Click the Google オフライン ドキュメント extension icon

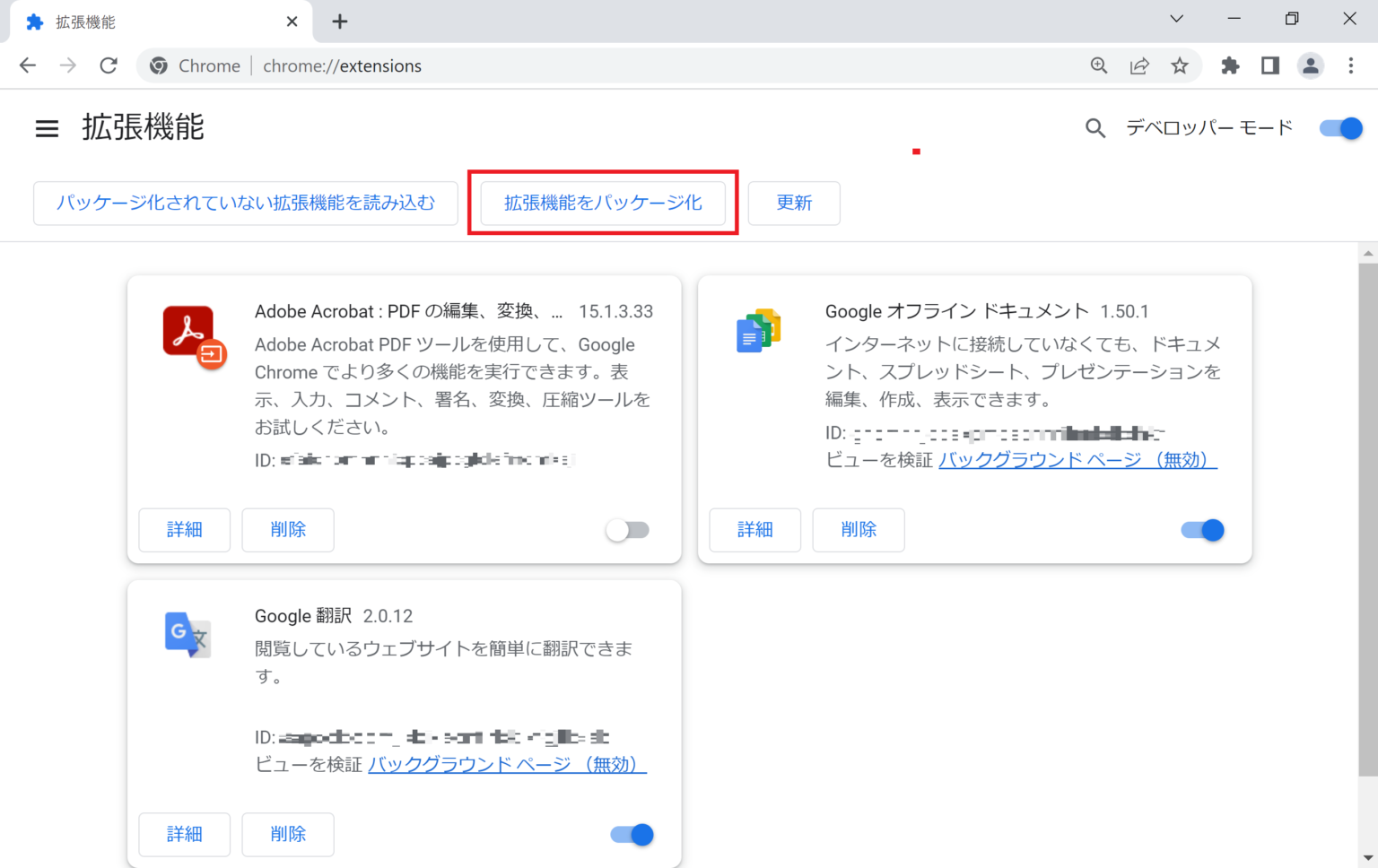[x=758, y=331]
